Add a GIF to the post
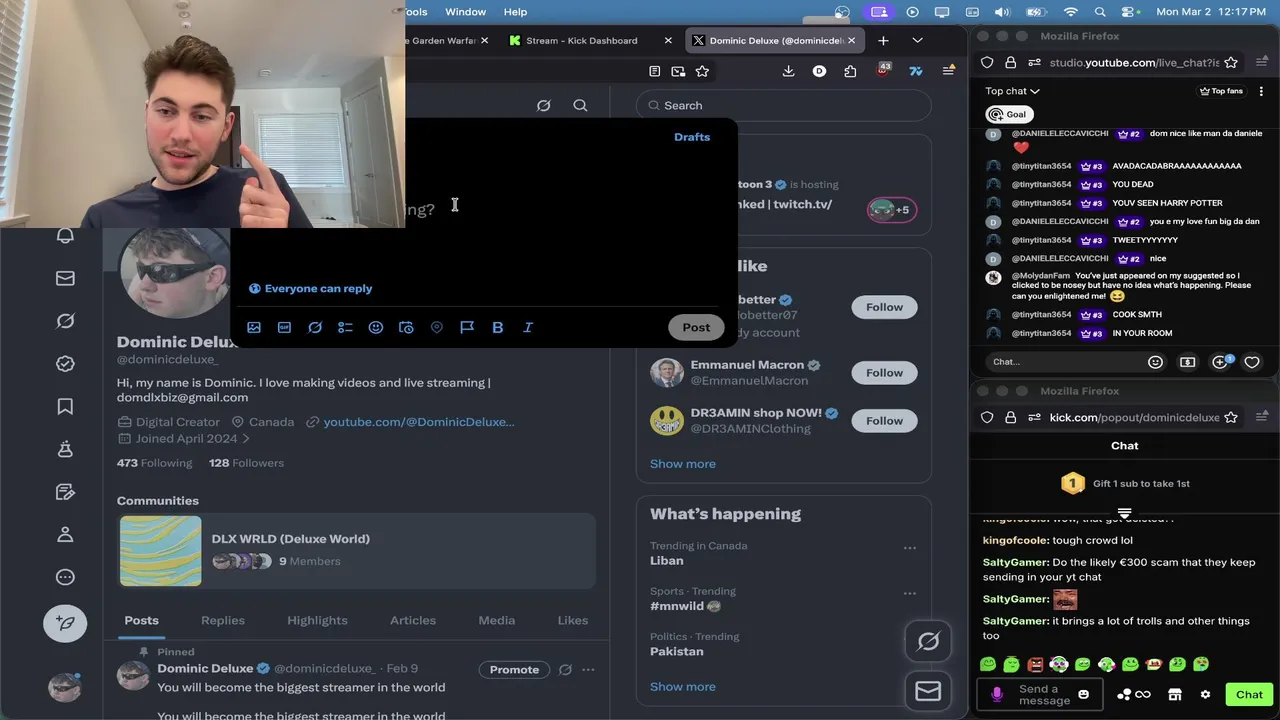Screen dimensions: 1280x720 coord(284,327)
